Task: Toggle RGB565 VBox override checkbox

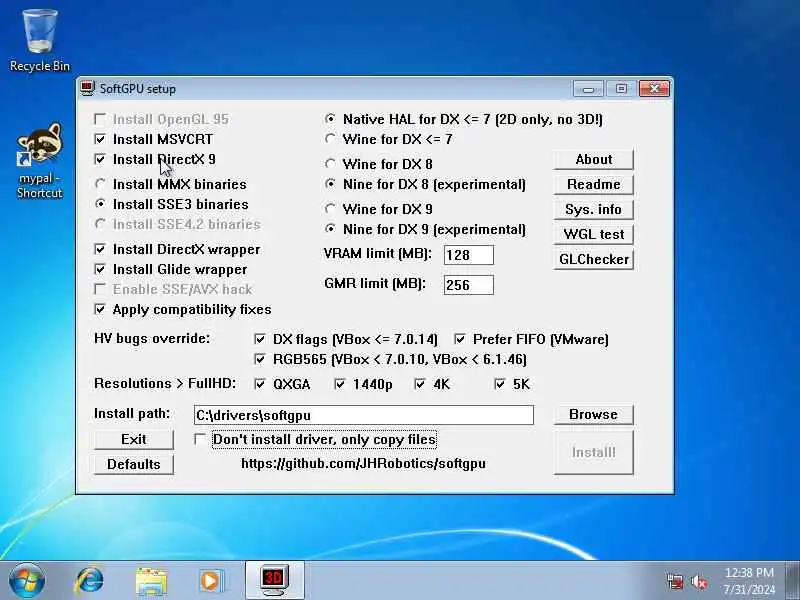Action: click(260, 359)
